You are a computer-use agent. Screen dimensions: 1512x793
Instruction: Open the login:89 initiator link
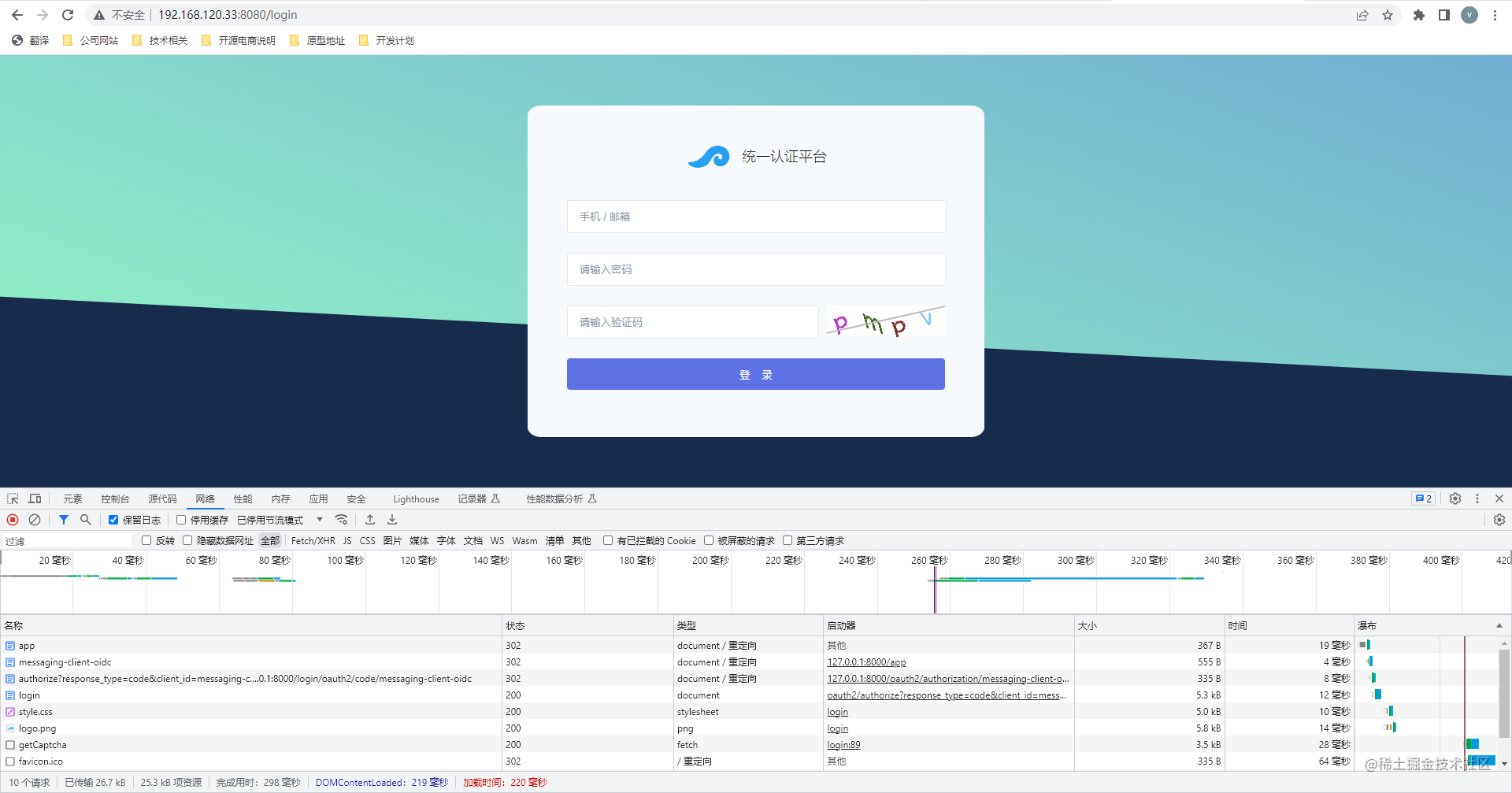click(x=843, y=745)
